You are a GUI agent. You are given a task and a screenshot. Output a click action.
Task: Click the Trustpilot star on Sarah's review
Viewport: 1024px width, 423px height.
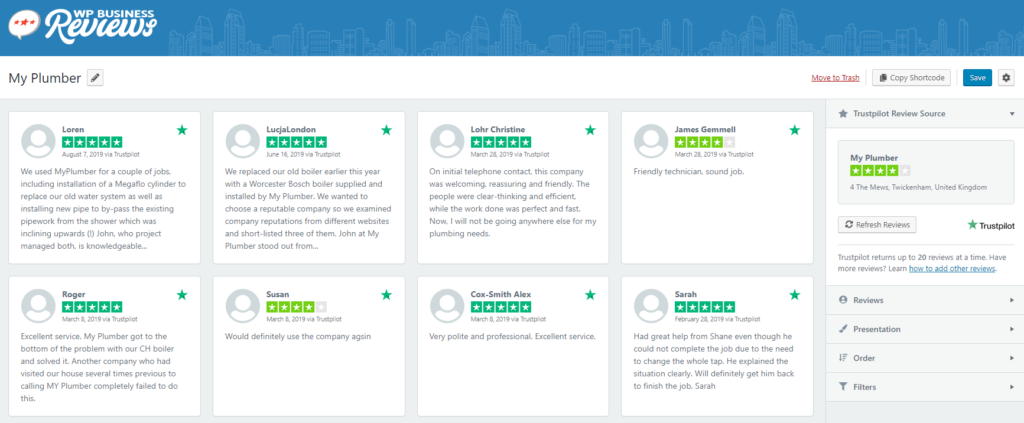795,295
